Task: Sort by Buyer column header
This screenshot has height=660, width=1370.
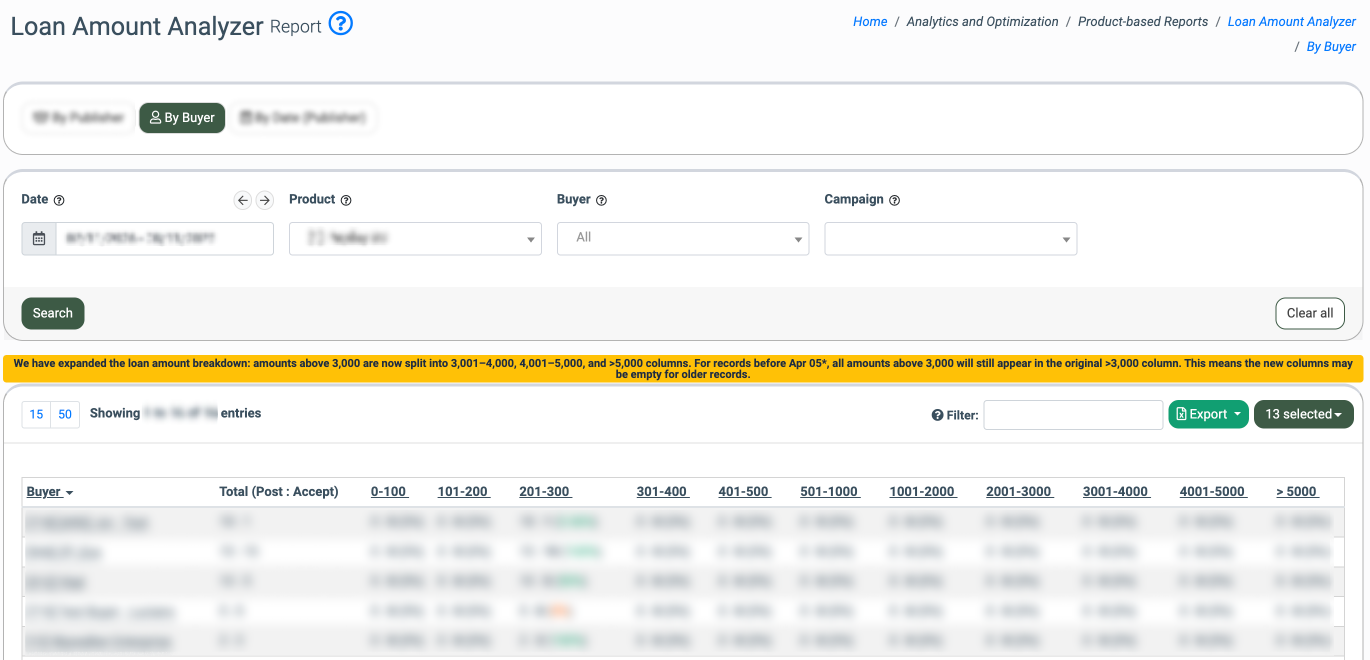Action: 50,492
